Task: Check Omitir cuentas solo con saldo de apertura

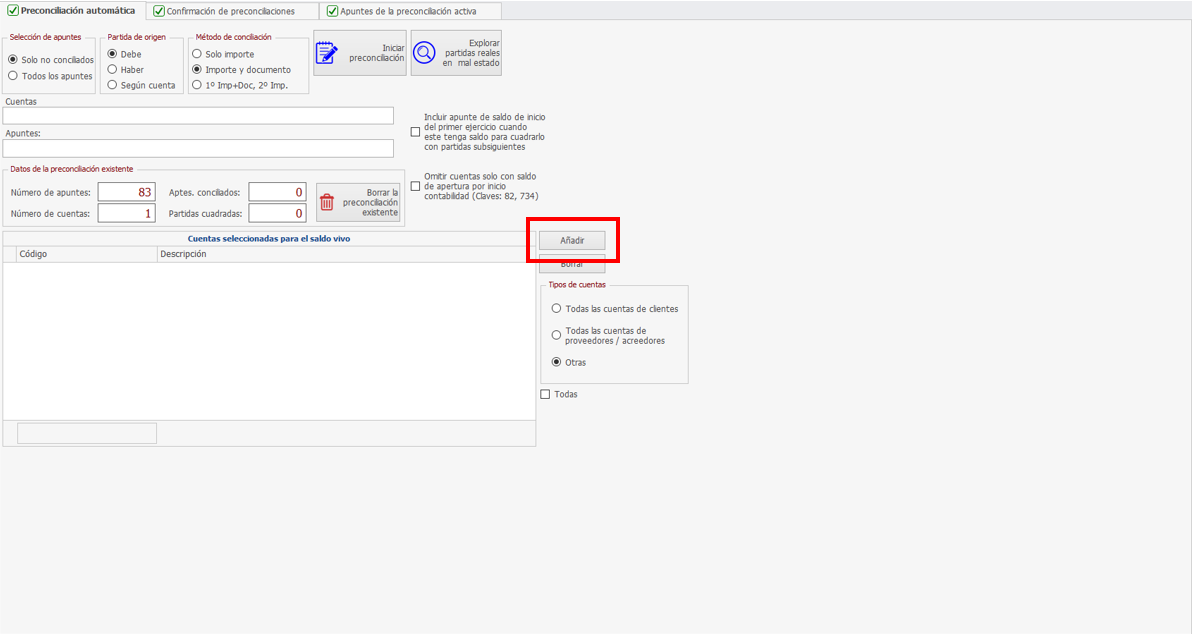Action: [416, 186]
